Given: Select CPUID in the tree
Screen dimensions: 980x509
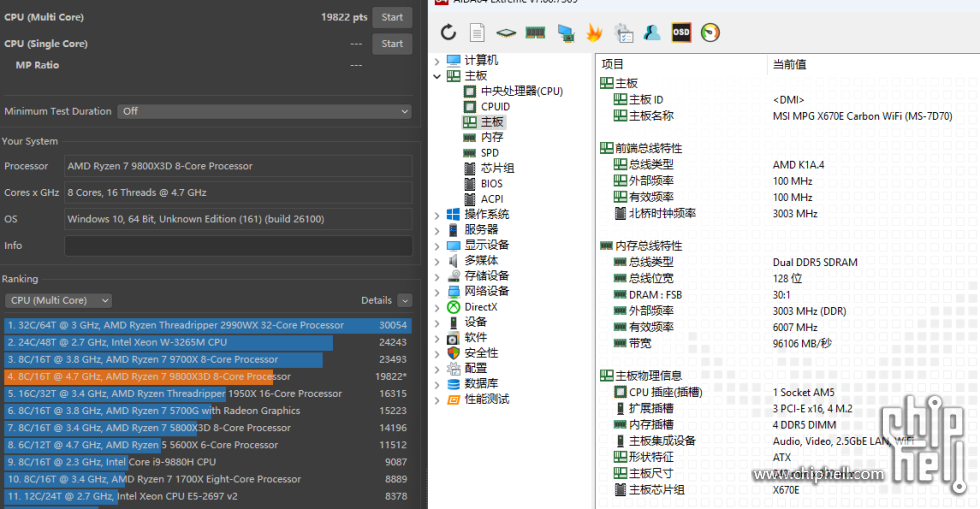Looking at the screenshot, I should click(495, 107).
